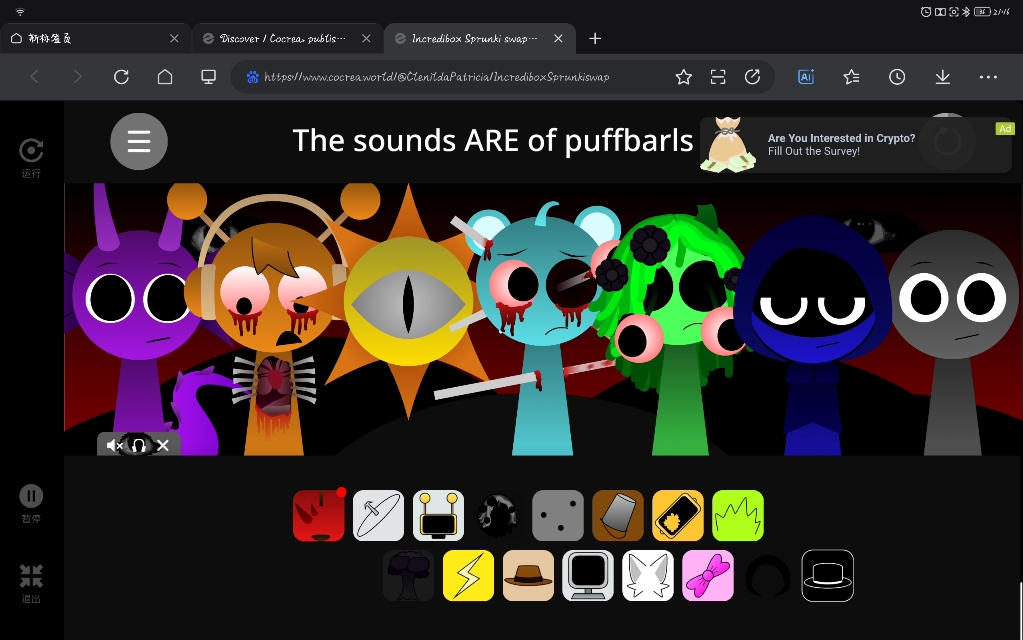This screenshot has width=1023, height=640.
Task: Open the crypto survey advertisement
Action: pyautogui.click(x=855, y=145)
